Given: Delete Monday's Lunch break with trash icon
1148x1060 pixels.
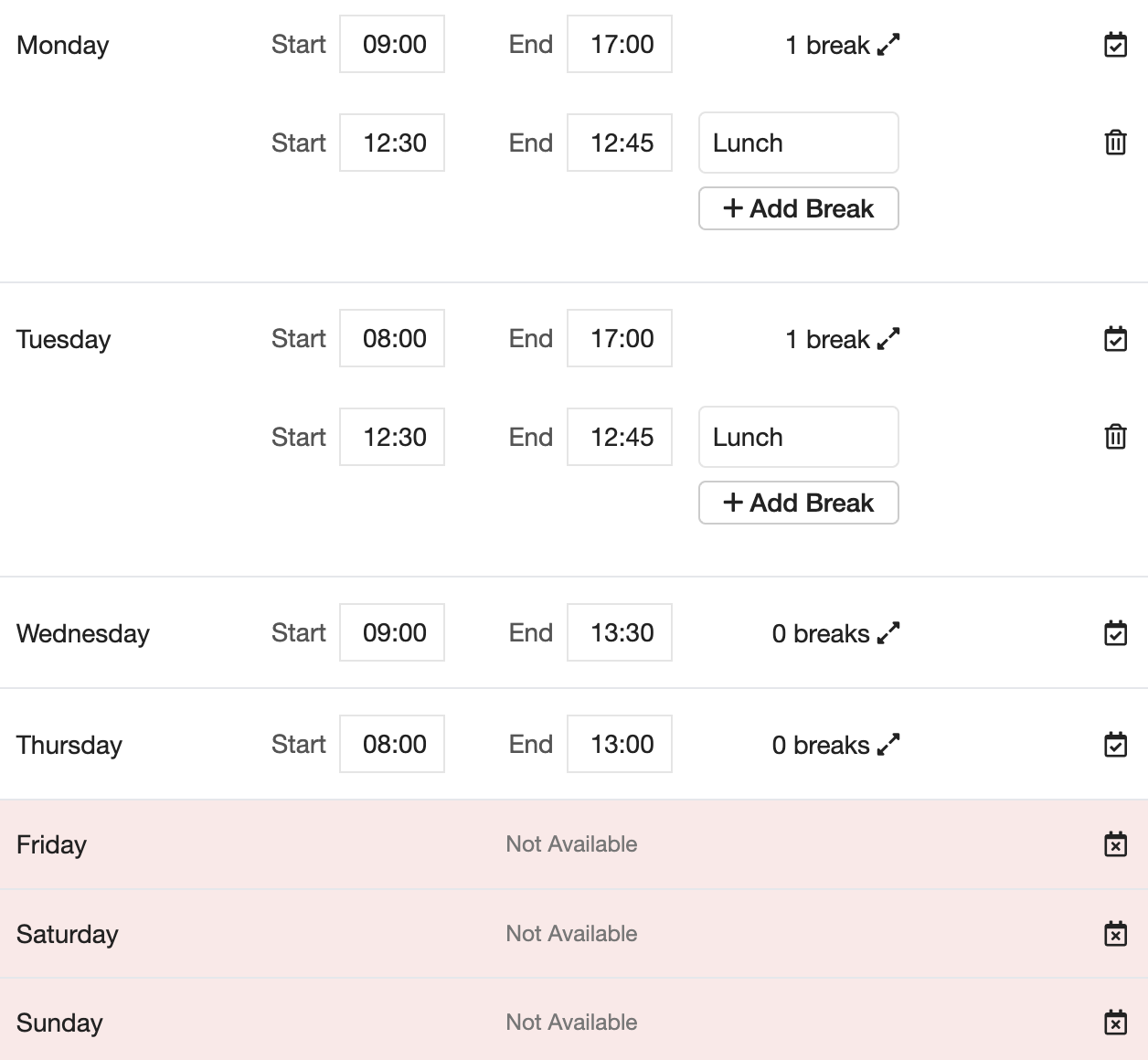Looking at the screenshot, I should (1115, 143).
